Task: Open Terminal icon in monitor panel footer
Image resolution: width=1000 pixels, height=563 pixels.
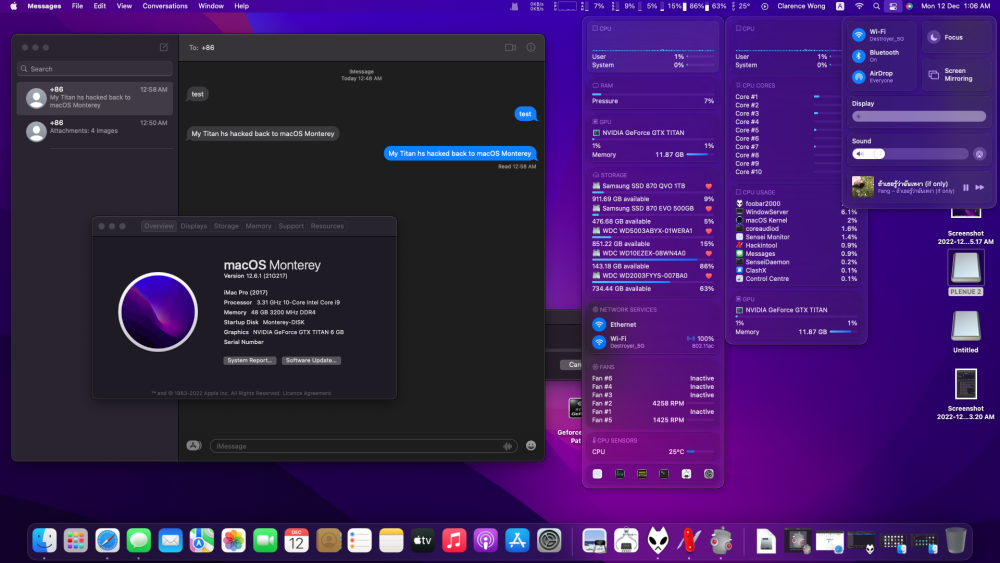Action: click(664, 474)
